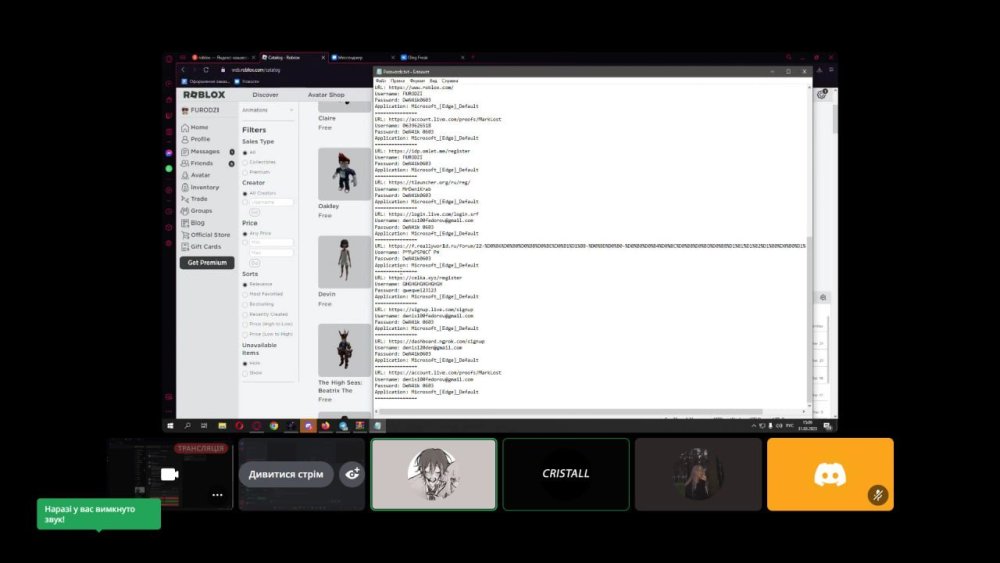This screenshot has height=563, width=1000.
Task: Open the Avatar Shop tab on Roblox
Action: [x=326, y=95]
